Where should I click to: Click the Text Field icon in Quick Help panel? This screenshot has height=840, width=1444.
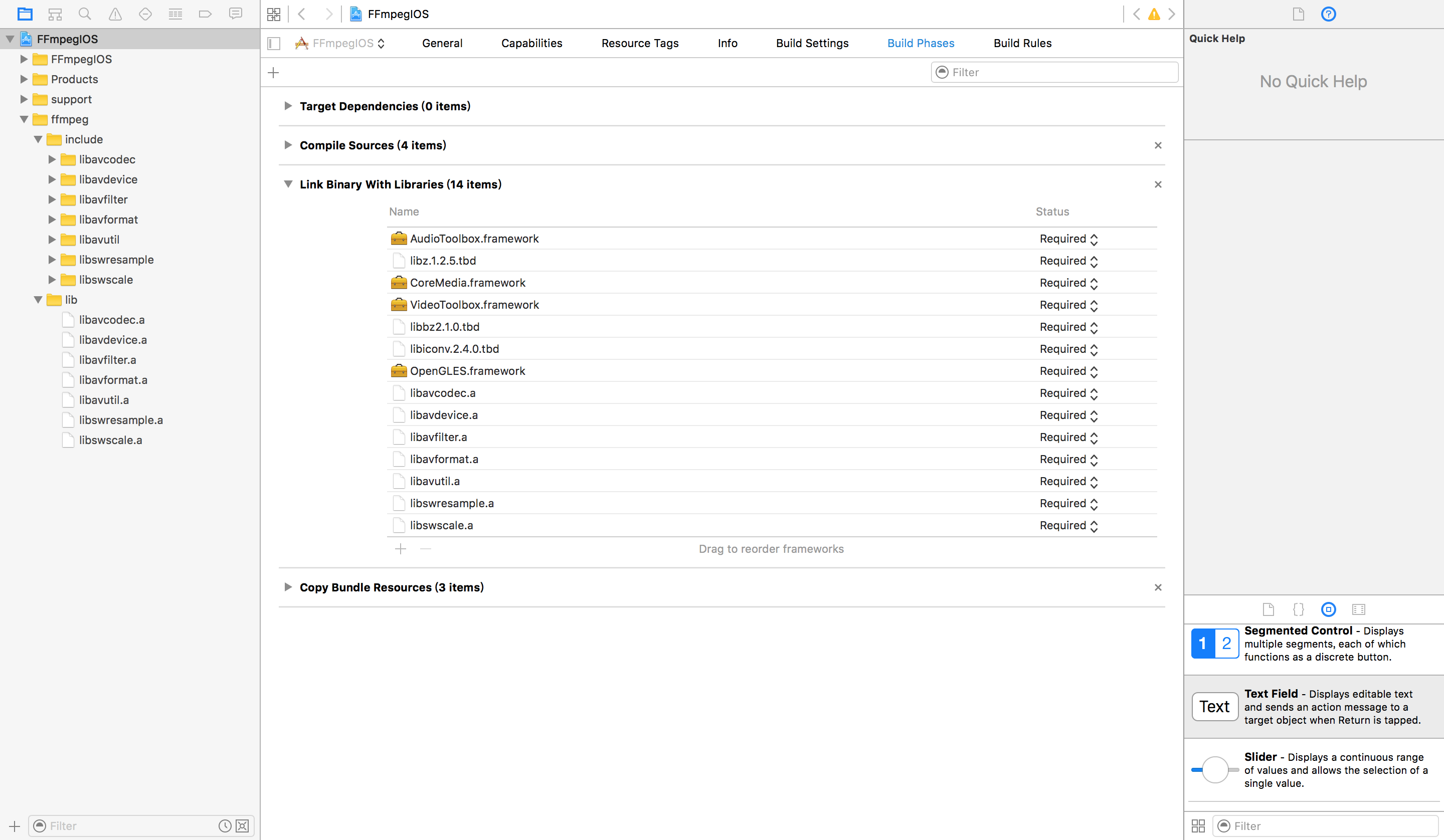point(1213,706)
